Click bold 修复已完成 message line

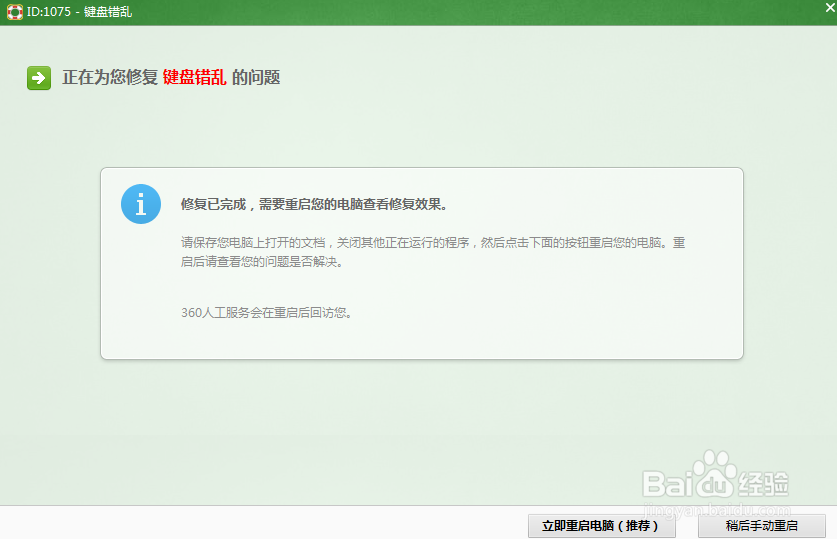313,204
